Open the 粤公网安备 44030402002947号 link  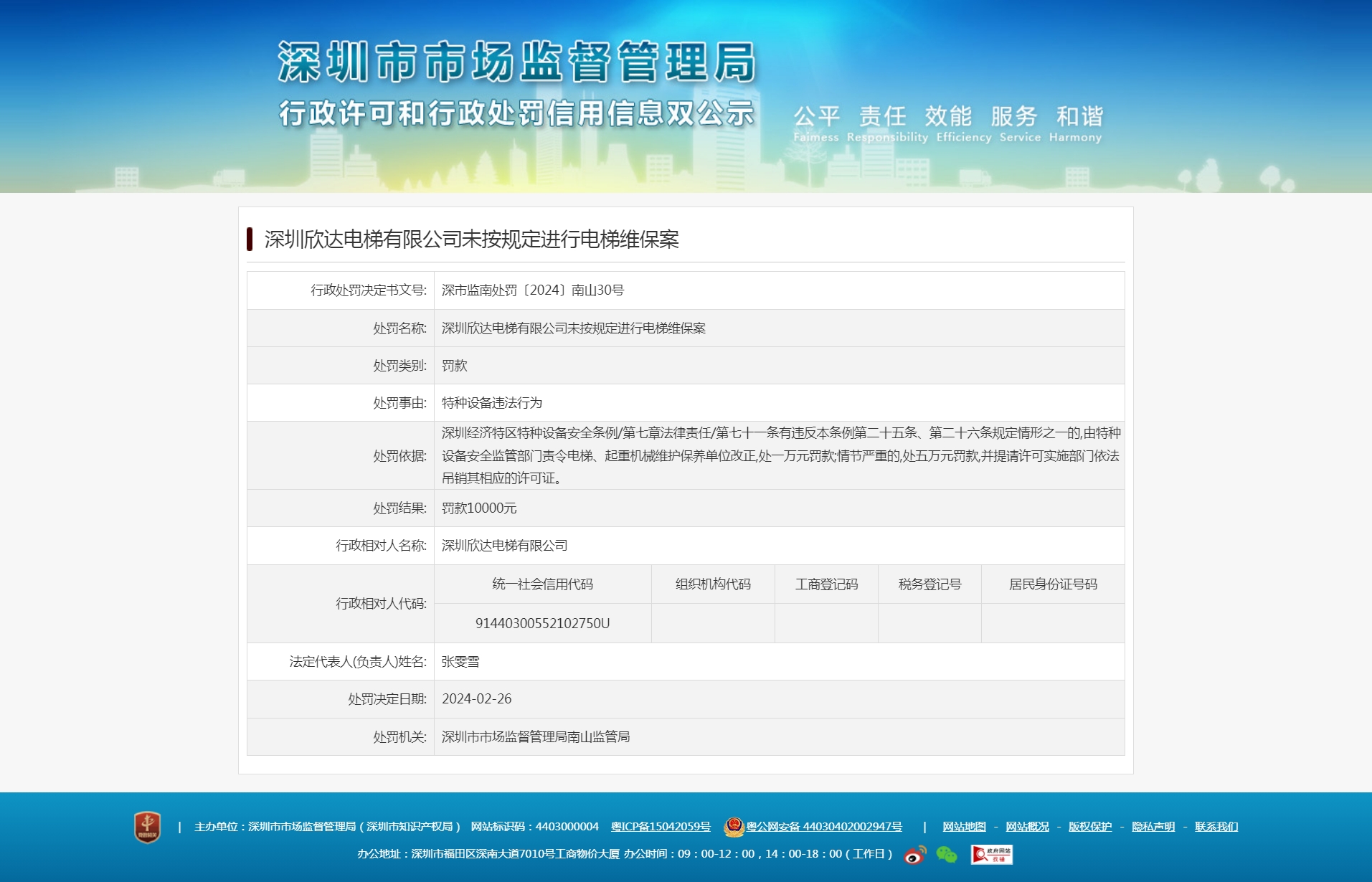pyautogui.click(x=823, y=827)
